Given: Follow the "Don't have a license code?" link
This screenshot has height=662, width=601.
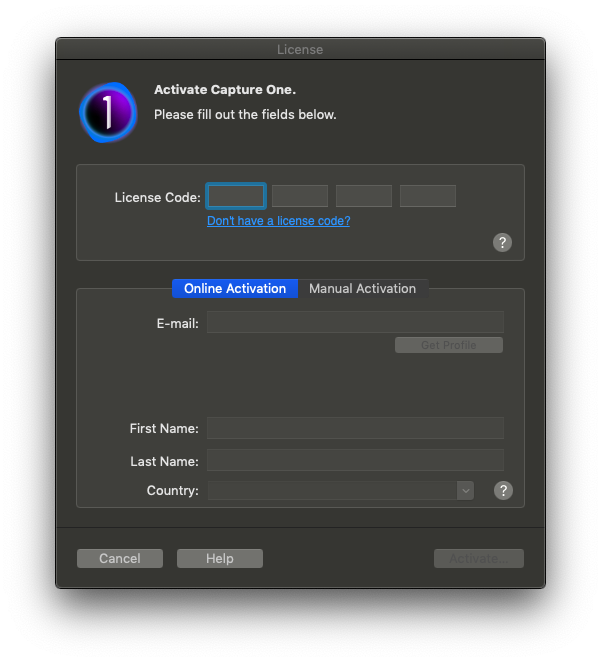Looking at the screenshot, I should pyautogui.click(x=279, y=221).
